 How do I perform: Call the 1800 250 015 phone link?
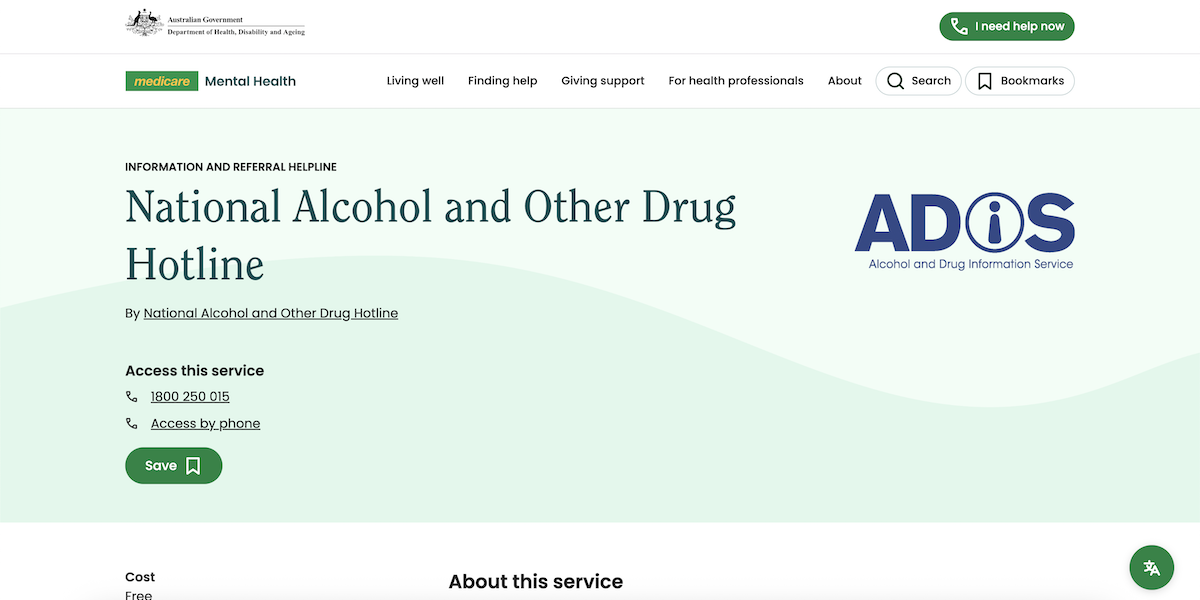click(189, 396)
